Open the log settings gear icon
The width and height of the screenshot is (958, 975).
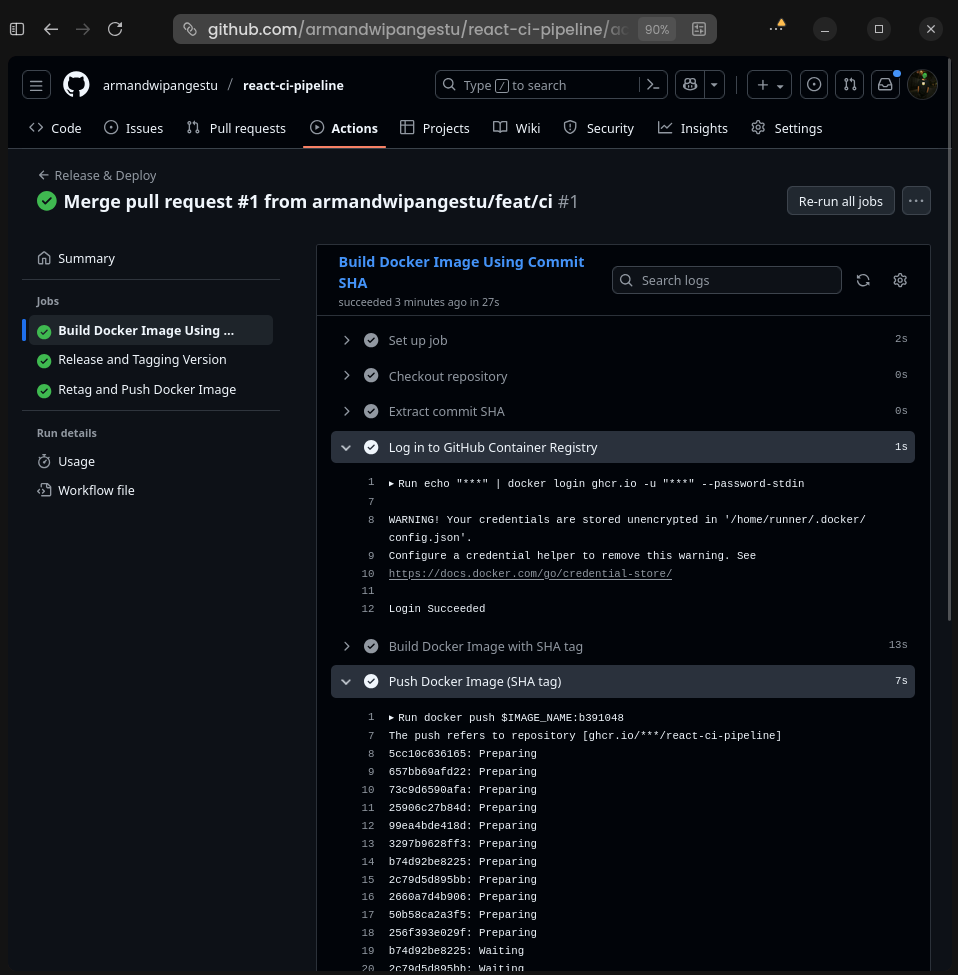(899, 280)
